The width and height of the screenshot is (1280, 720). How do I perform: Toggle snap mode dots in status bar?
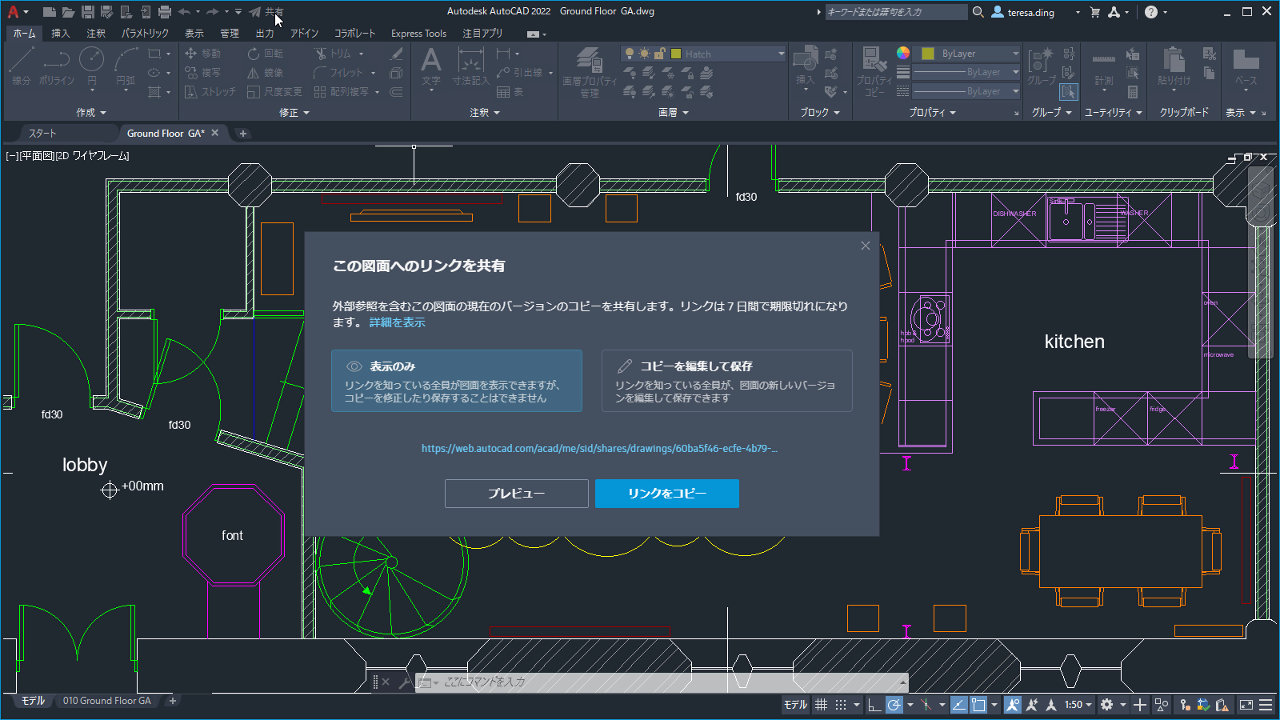pyautogui.click(x=841, y=705)
